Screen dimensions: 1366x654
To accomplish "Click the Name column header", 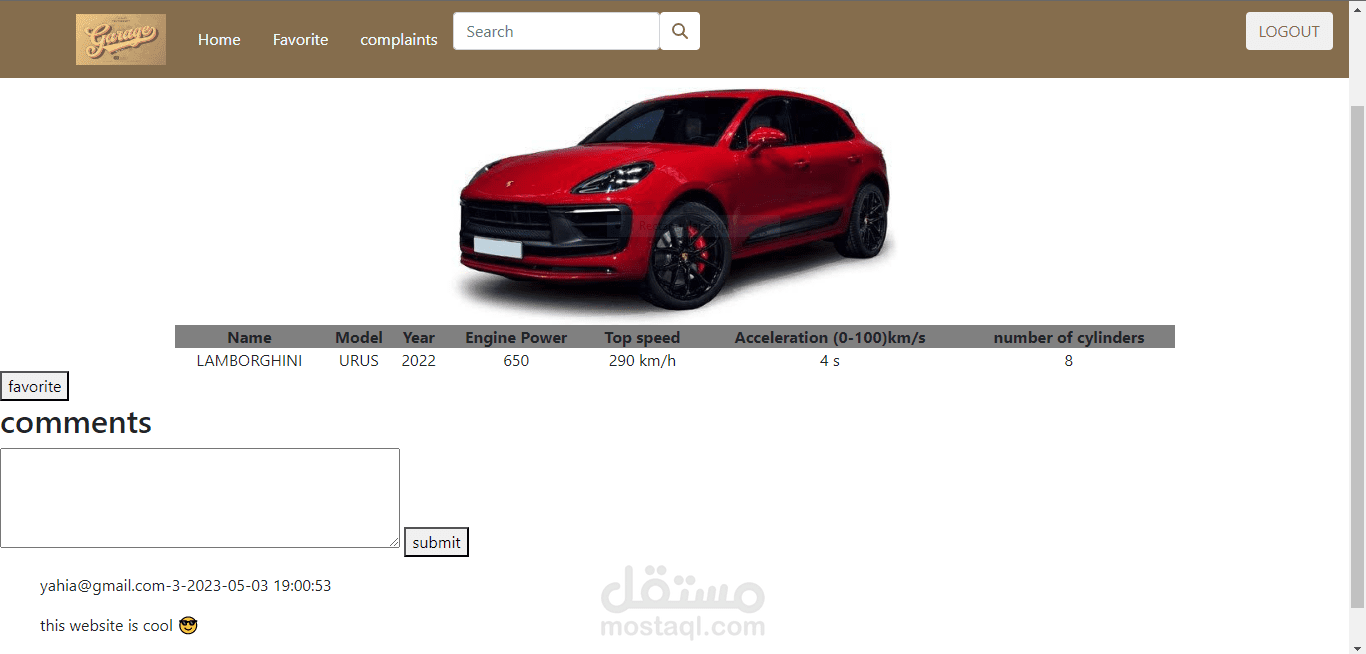I will 249,338.
